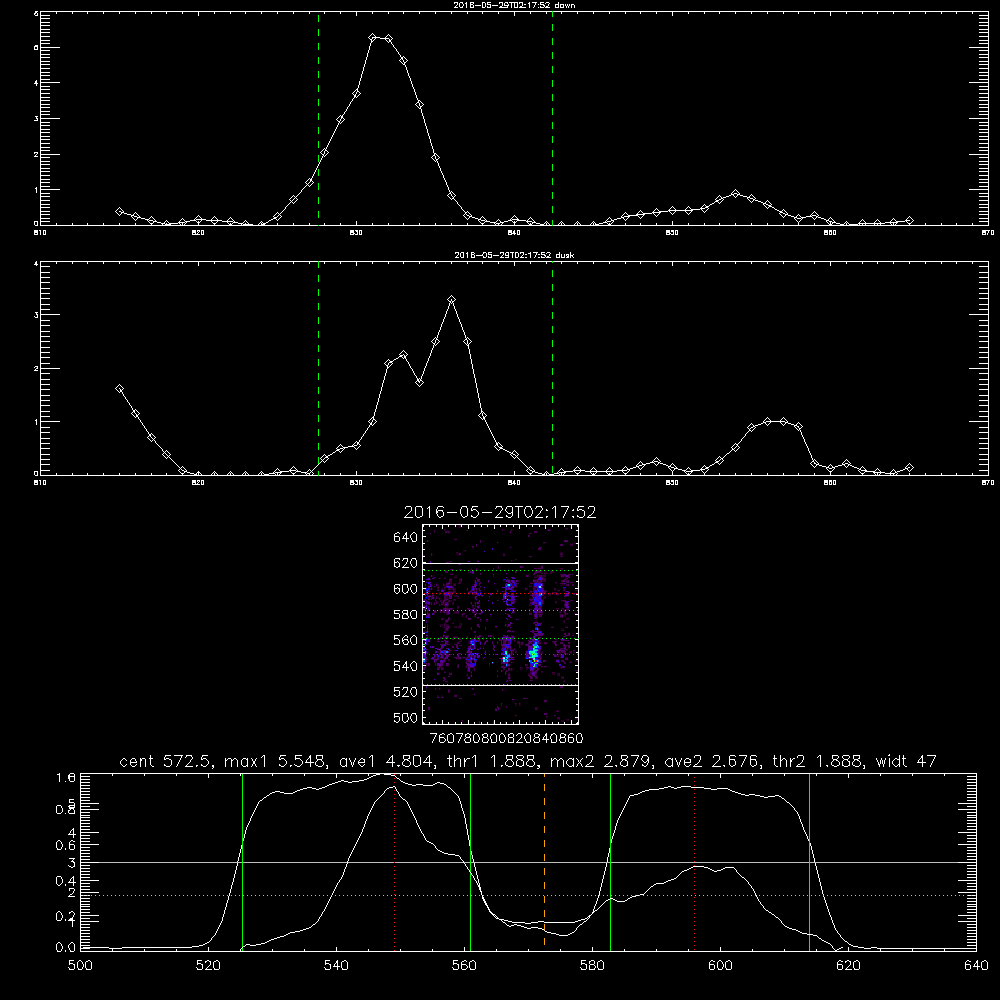Click the dawn plot title text
Image resolution: width=1000 pixels, height=1000 pixels.
(514, 5)
